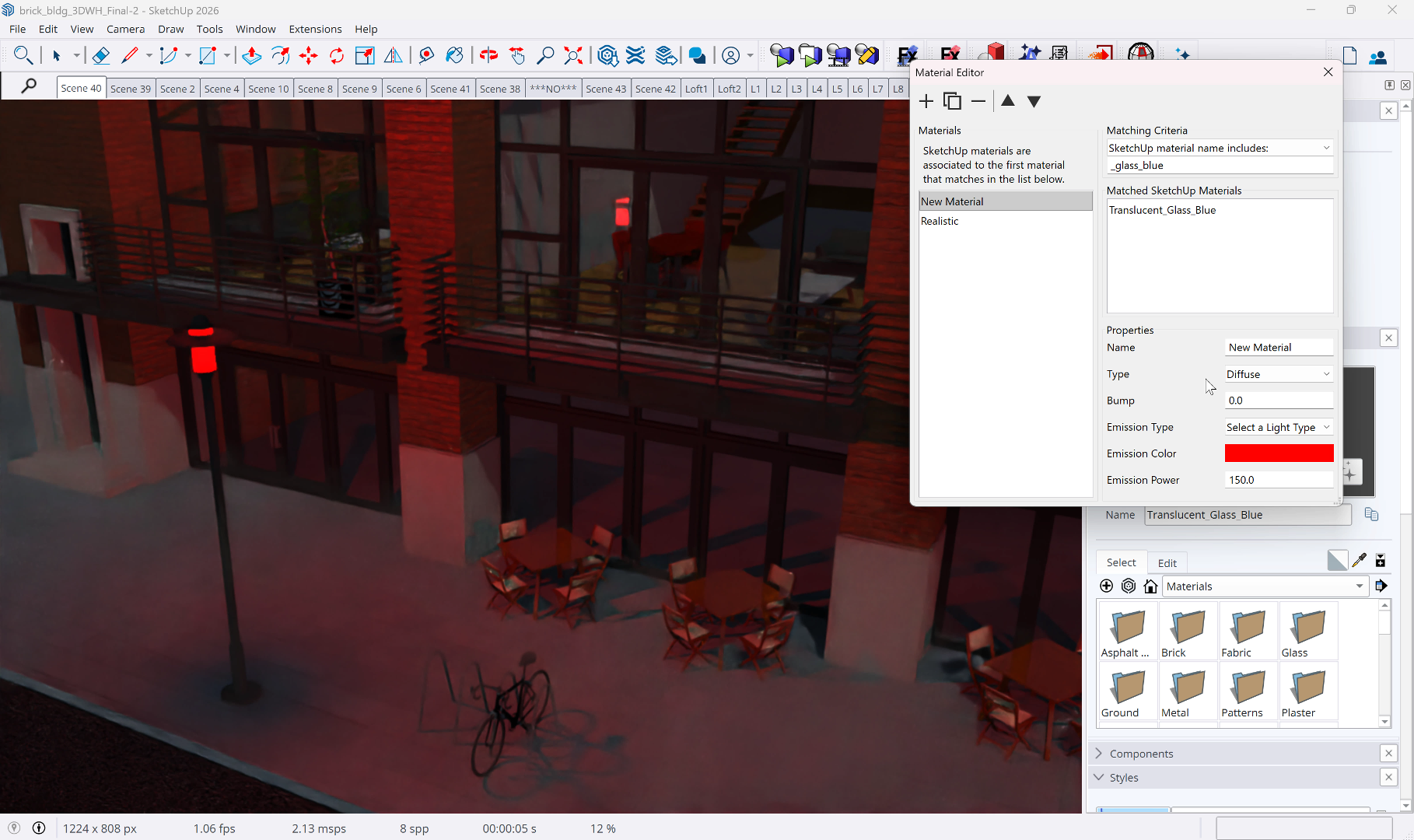1414x840 pixels.
Task: Select the Orbit camera tool
Action: (x=488, y=55)
